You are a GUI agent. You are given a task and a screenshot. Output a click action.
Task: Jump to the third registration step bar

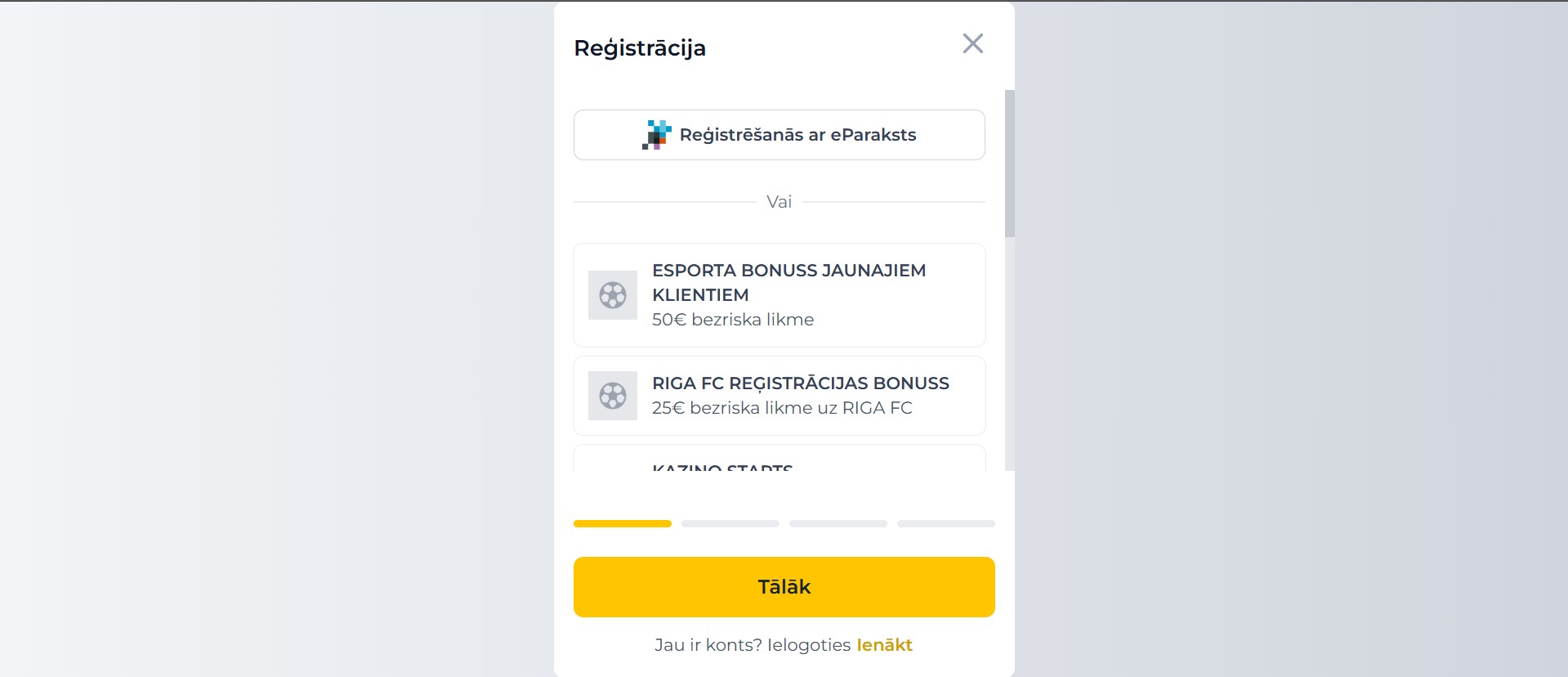838,523
